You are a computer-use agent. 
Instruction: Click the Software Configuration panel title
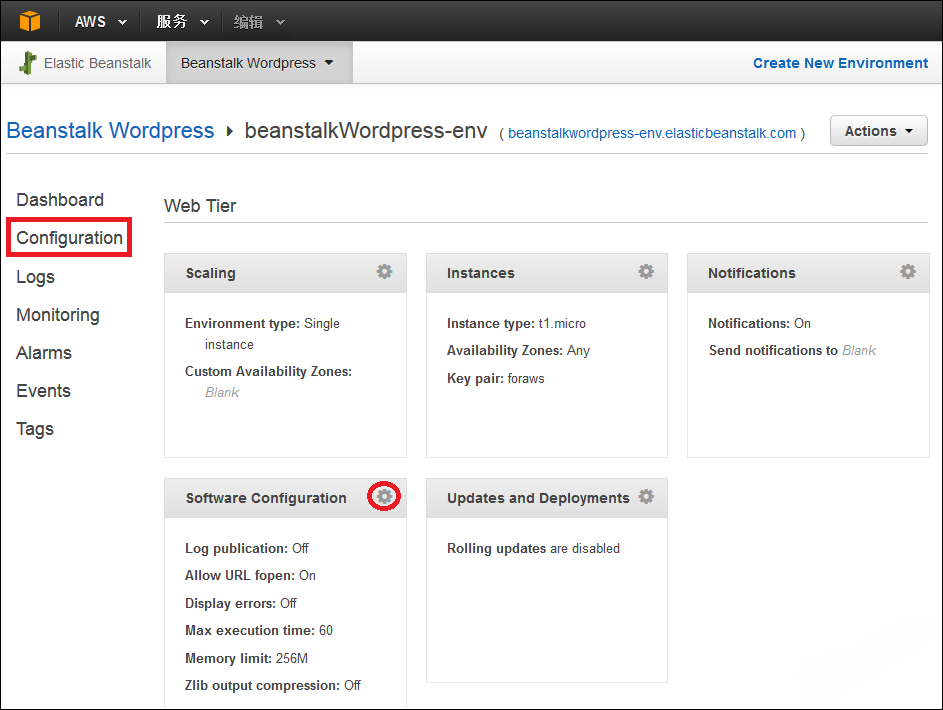266,498
